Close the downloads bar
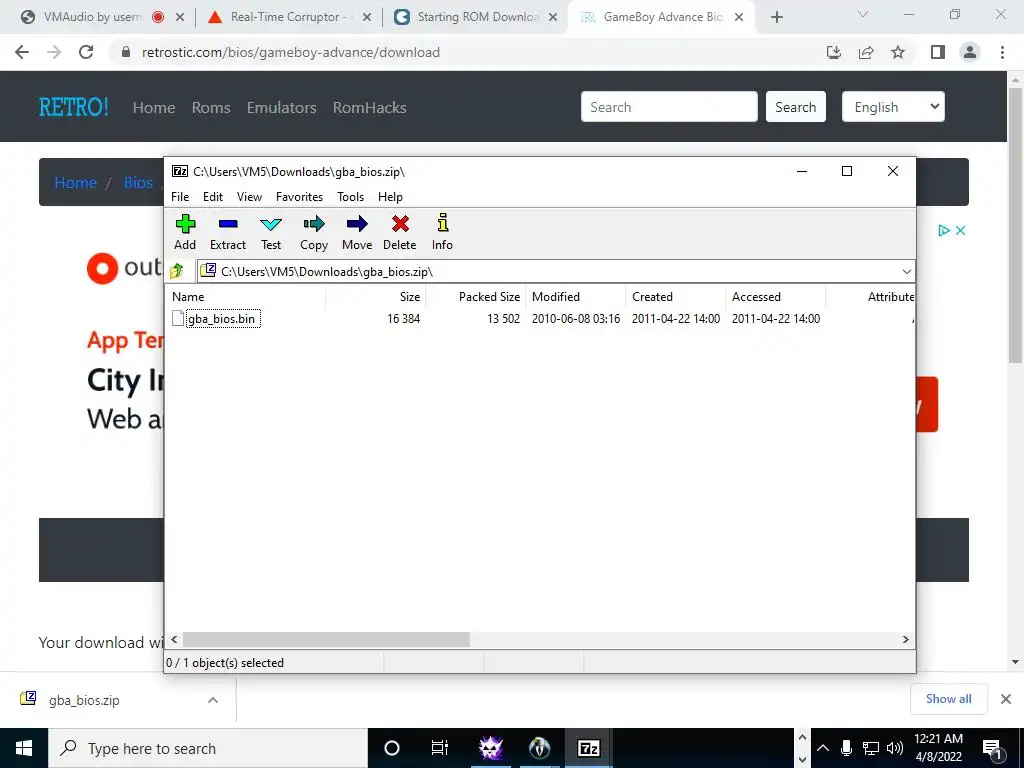The height and width of the screenshot is (768, 1024). [x=1006, y=699]
